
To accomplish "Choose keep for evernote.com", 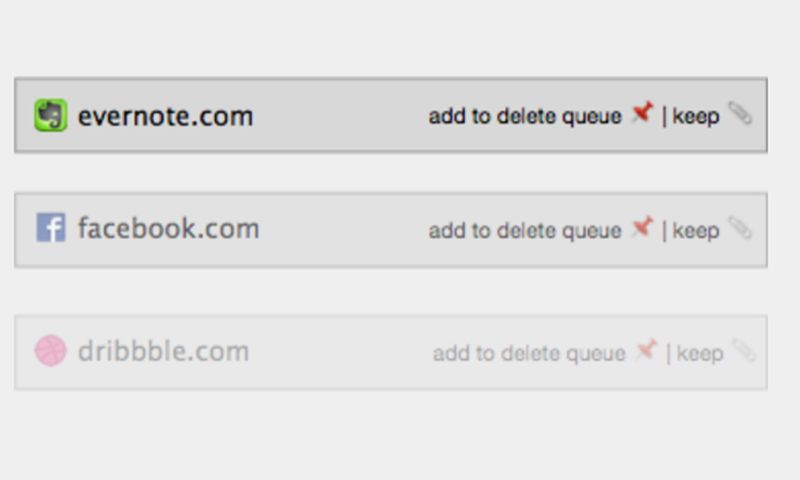I will coord(695,116).
